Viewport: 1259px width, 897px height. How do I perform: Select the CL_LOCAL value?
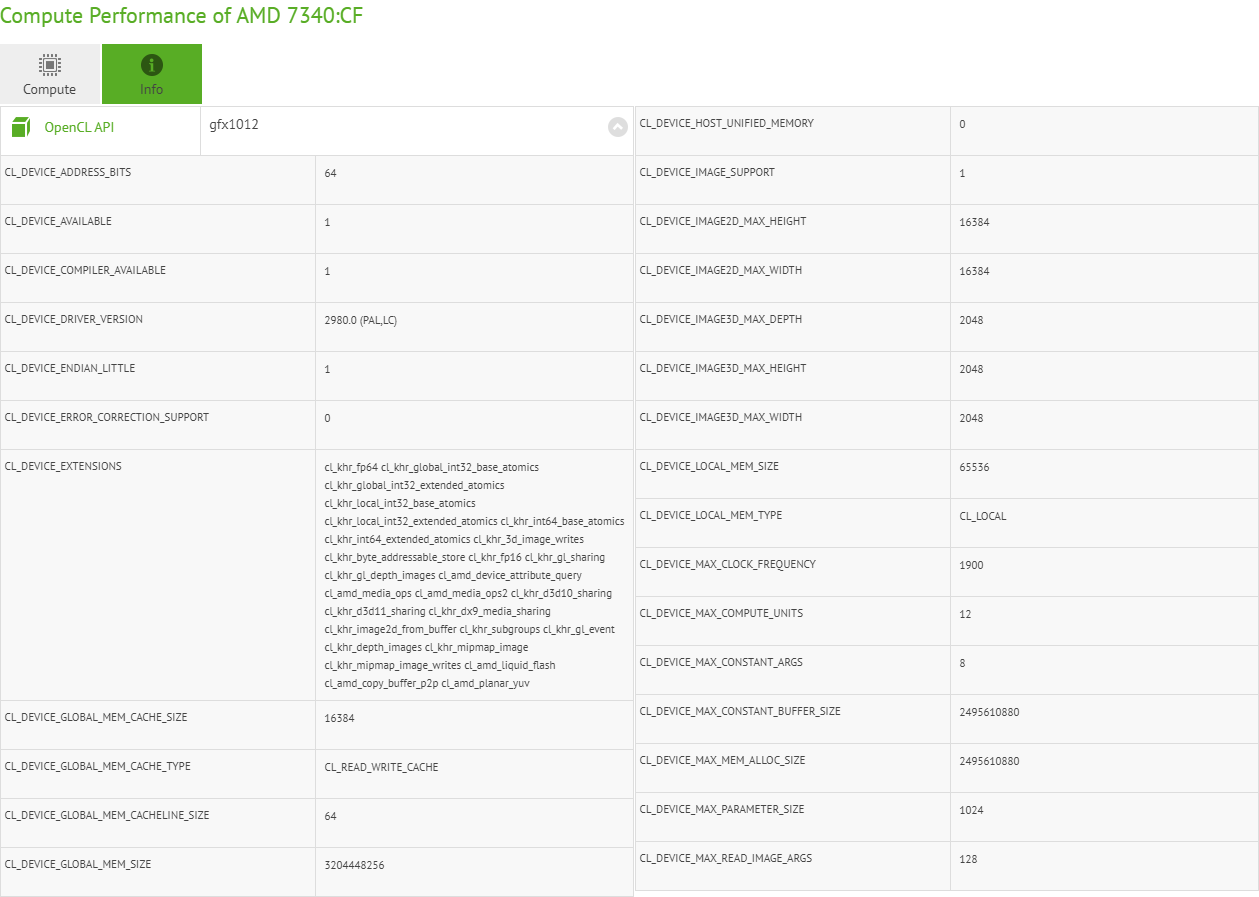(983, 516)
